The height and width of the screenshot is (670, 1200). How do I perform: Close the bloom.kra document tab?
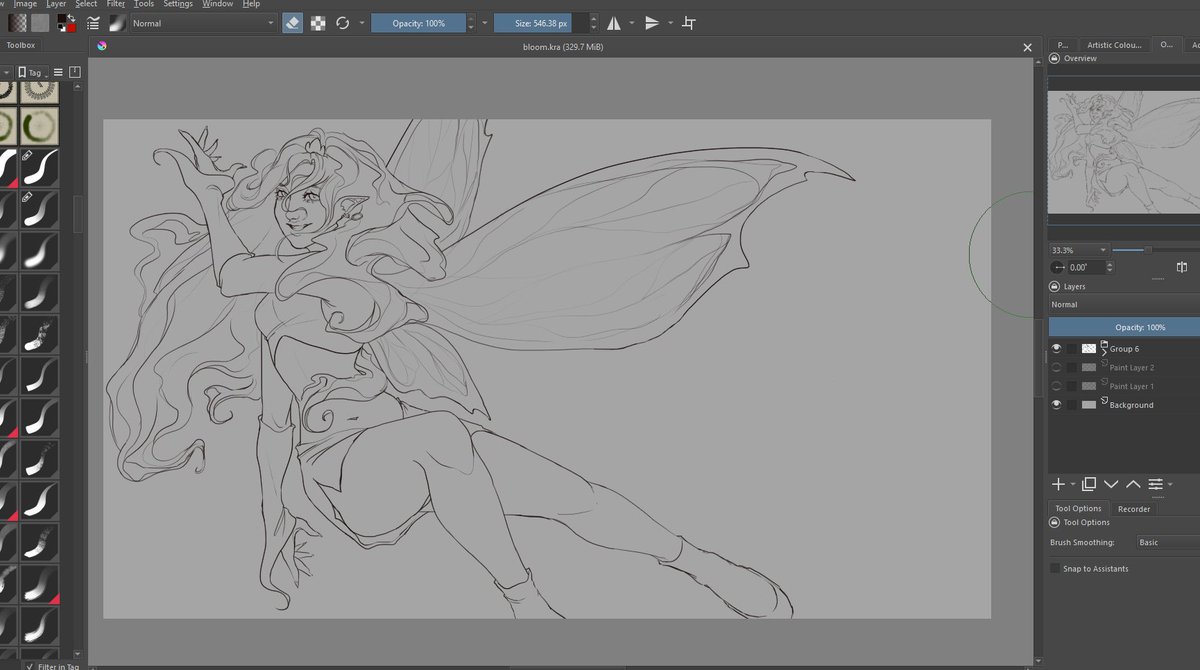tap(1027, 47)
